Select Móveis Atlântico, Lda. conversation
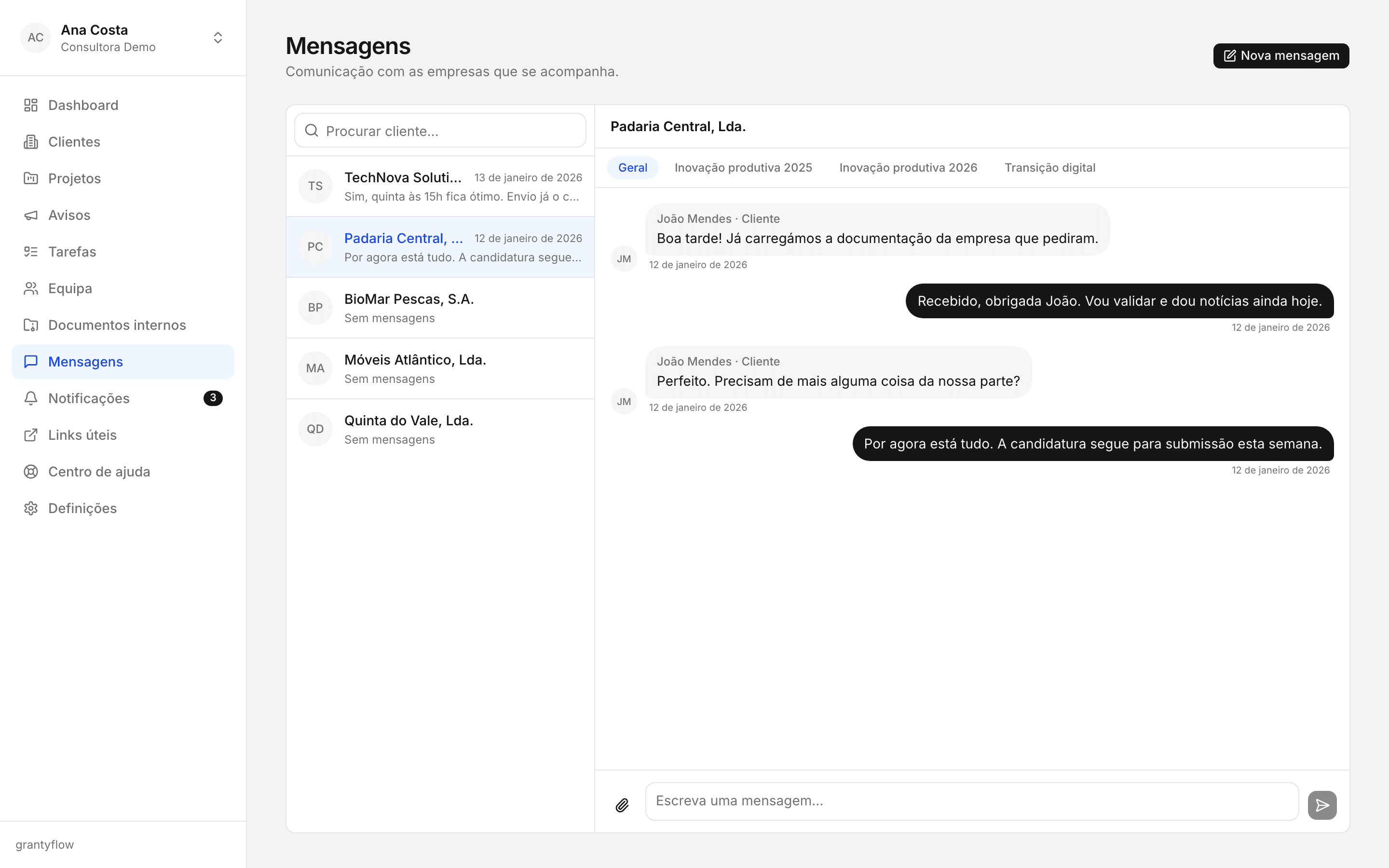 pos(440,368)
